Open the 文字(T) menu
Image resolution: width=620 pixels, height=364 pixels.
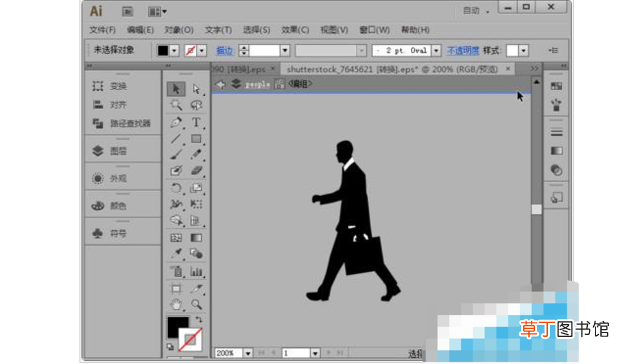pyautogui.click(x=218, y=30)
